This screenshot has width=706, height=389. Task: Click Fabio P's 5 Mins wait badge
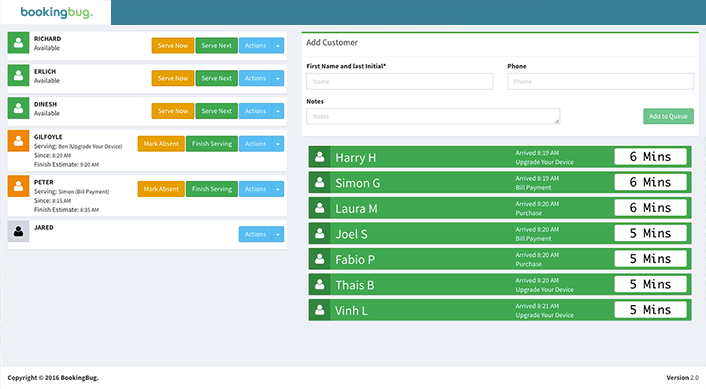pyautogui.click(x=650, y=259)
